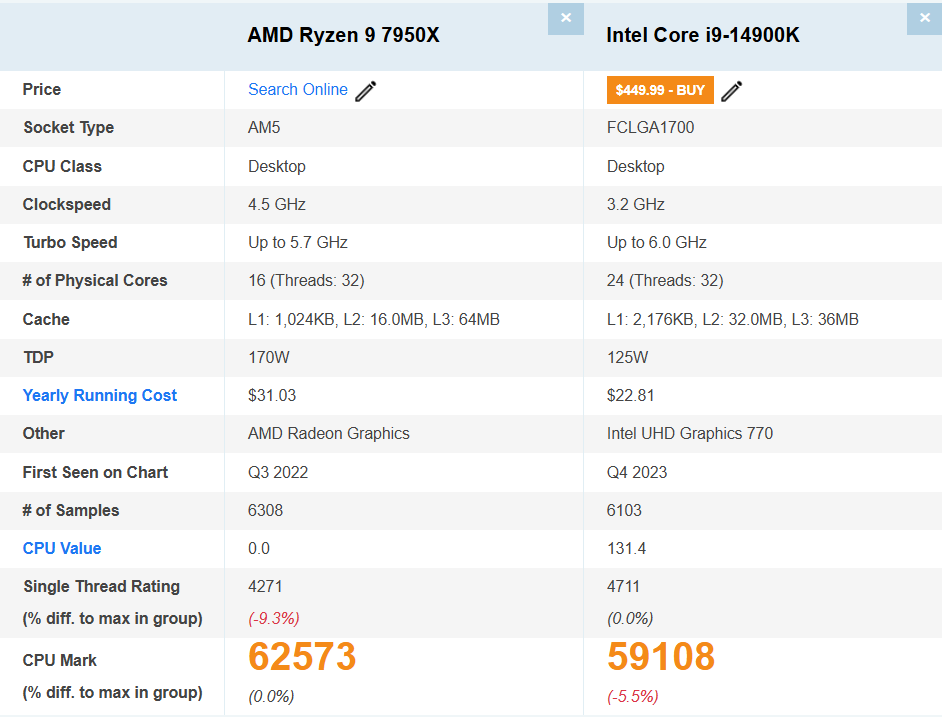Image resolution: width=942 pixels, height=717 pixels.
Task: Select the 0.0 CPU value figure
Action: pos(259,548)
